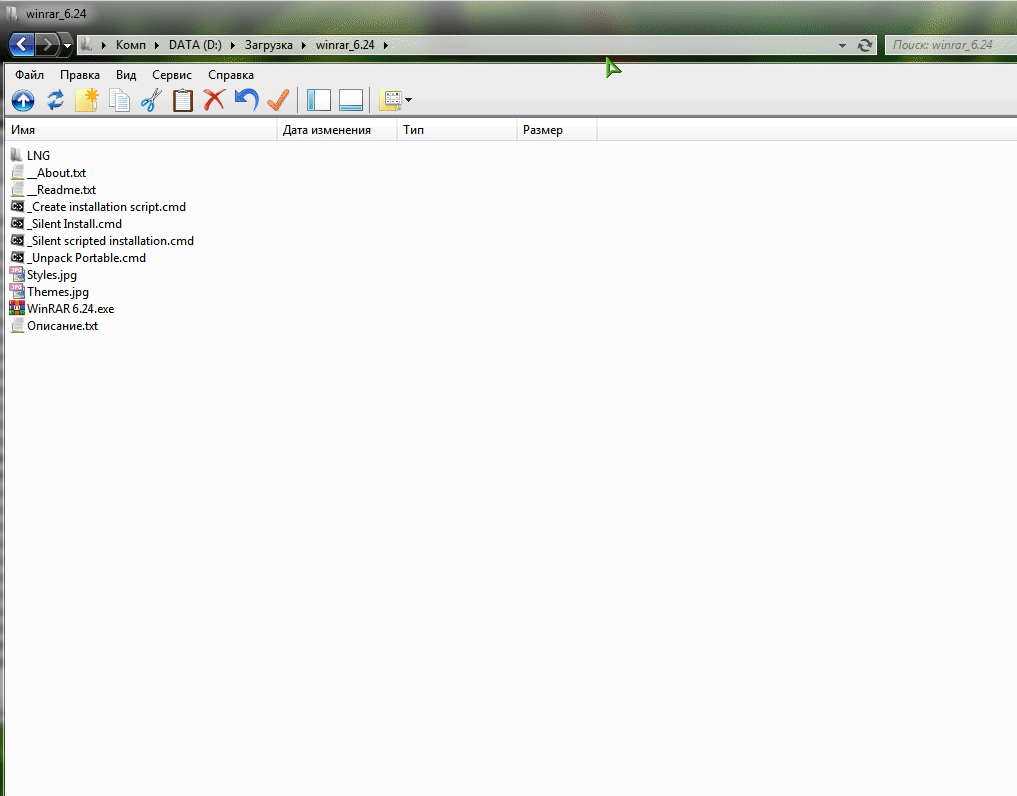The image size is (1017, 796).
Task: Click winrar_6.24 breadcrumb segment
Action: click(x=345, y=45)
